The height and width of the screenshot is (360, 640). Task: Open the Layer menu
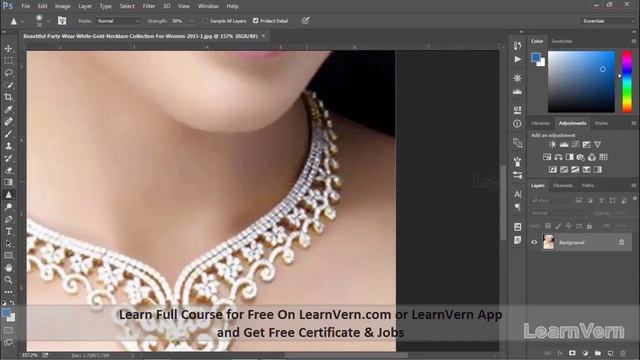[85, 6]
